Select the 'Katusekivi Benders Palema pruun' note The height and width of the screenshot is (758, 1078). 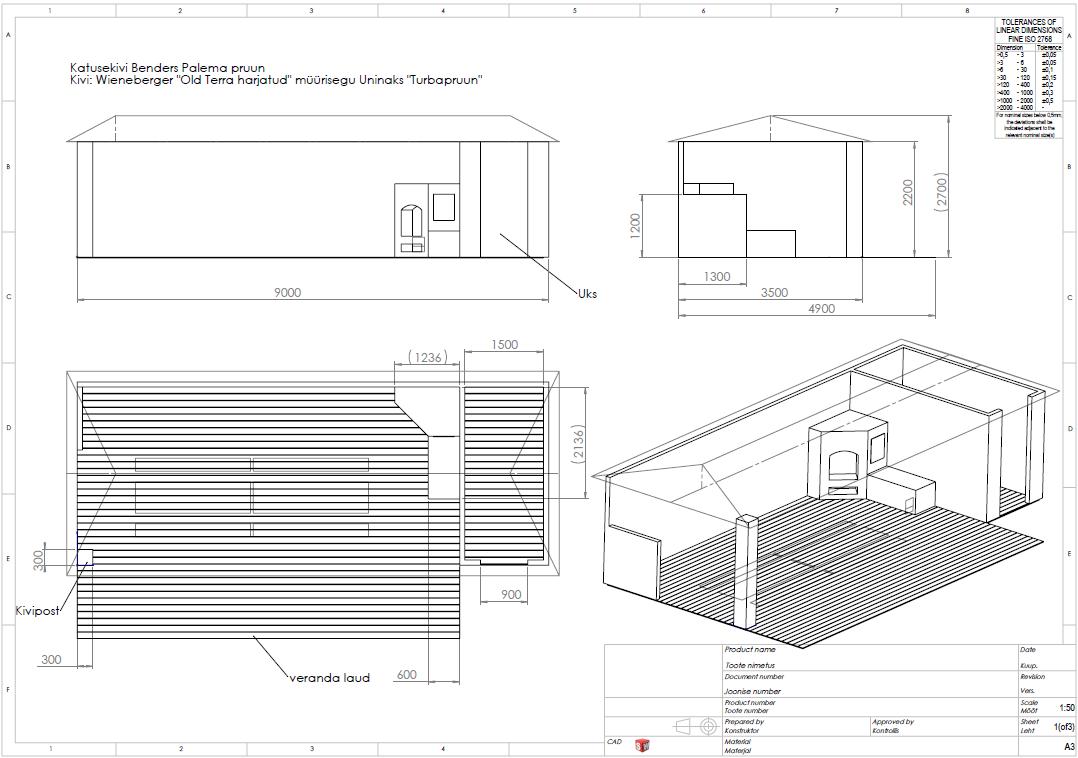[167, 67]
